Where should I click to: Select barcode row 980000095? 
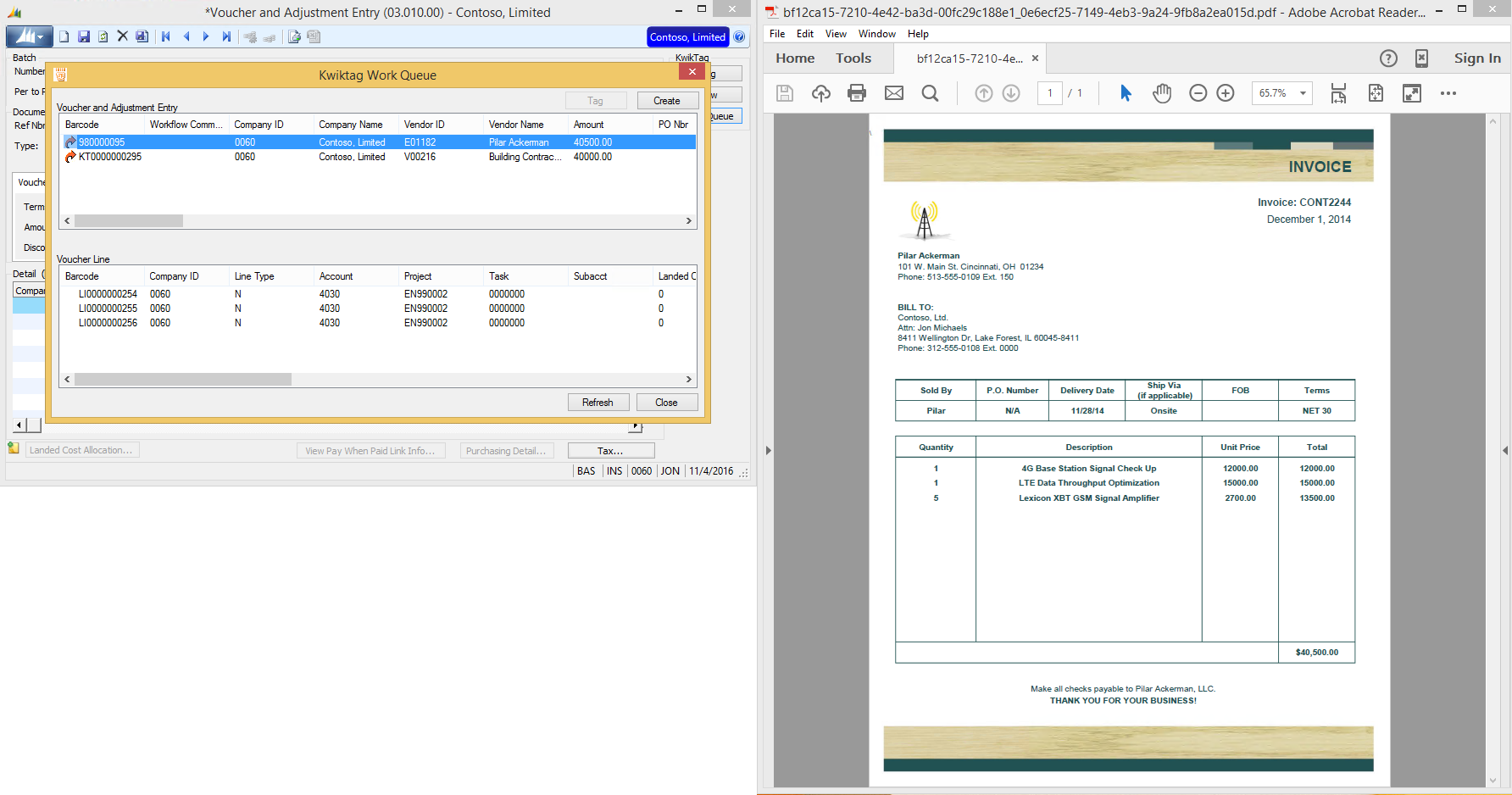pos(380,142)
